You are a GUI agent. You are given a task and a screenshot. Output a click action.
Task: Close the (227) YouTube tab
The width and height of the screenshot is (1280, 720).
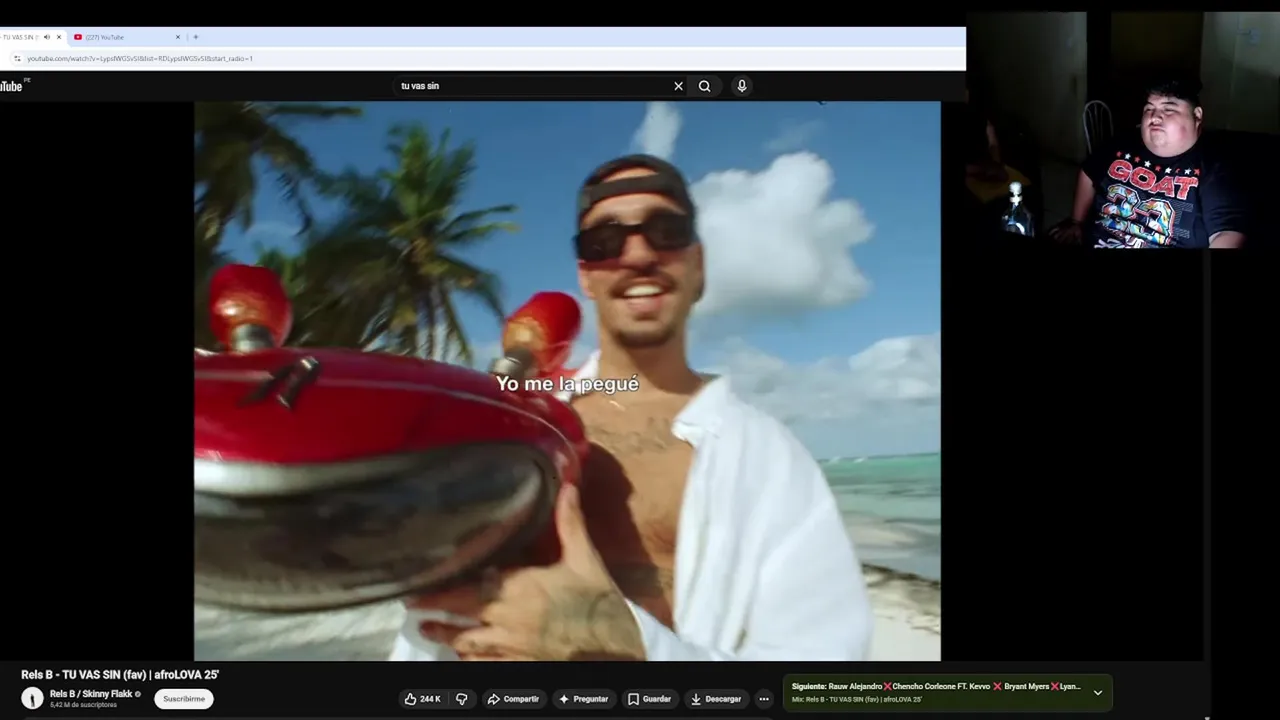click(x=178, y=37)
